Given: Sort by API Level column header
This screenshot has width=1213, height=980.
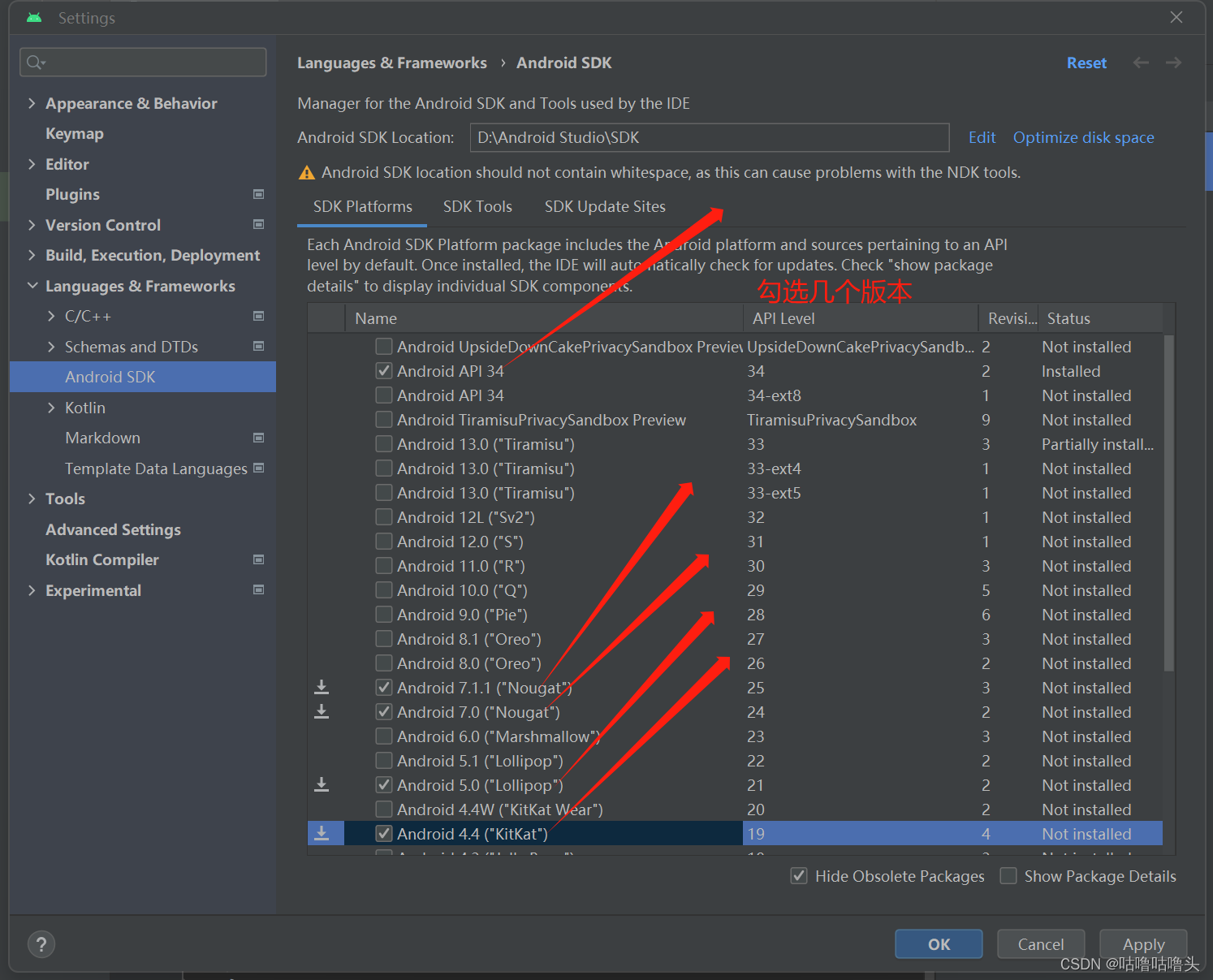Looking at the screenshot, I should (861, 318).
